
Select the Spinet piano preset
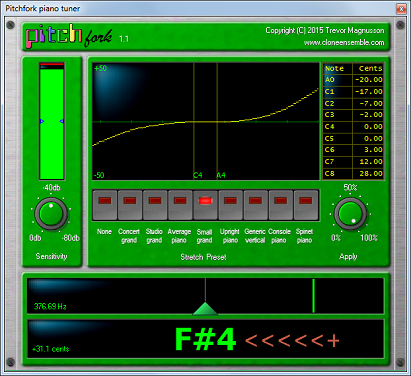306,205
